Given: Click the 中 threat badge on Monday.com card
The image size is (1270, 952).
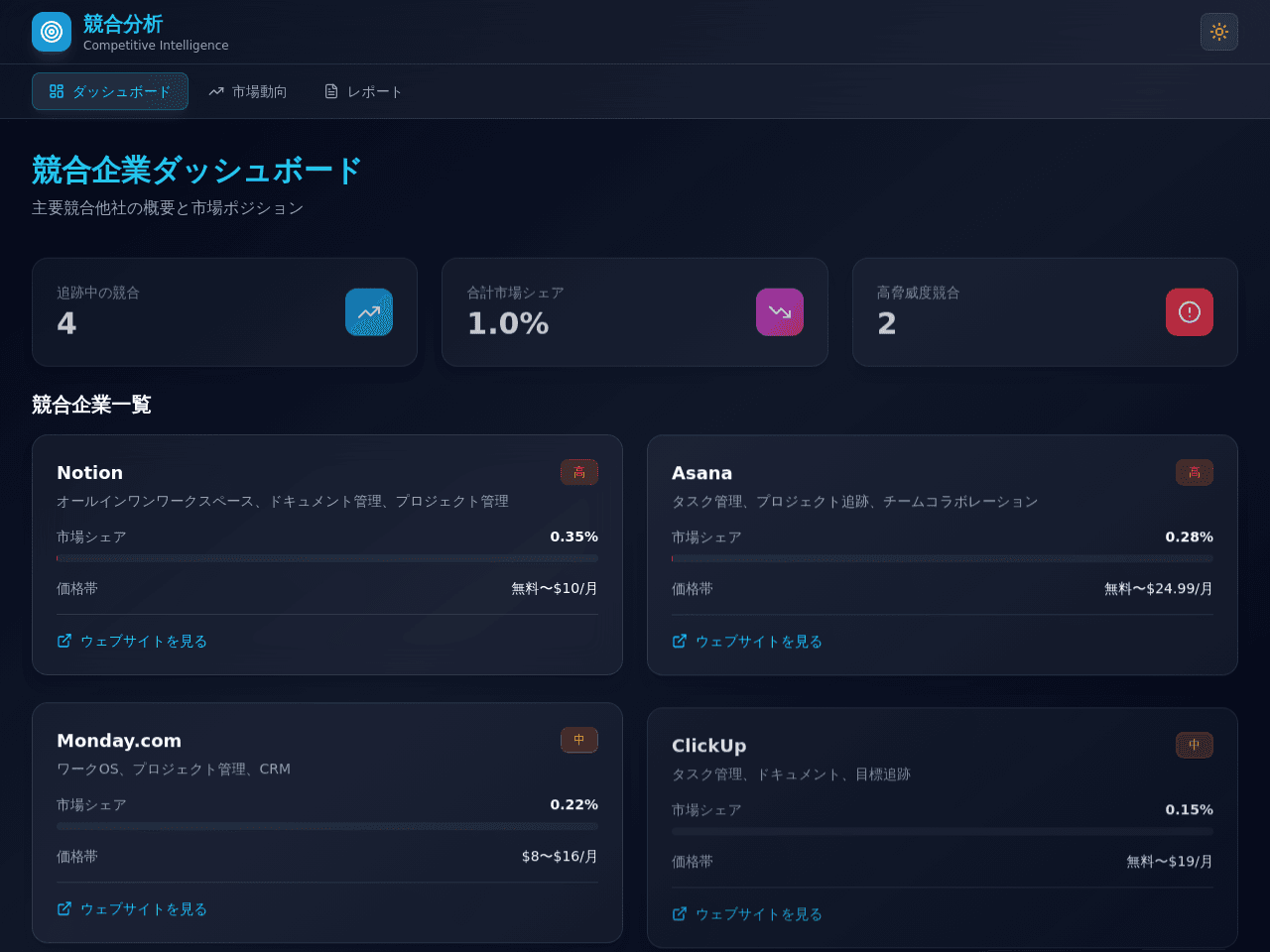Looking at the screenshot, I should [579, 740].
